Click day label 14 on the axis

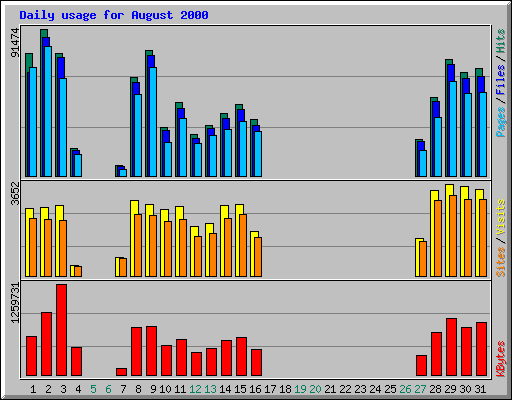coord(225,389)
